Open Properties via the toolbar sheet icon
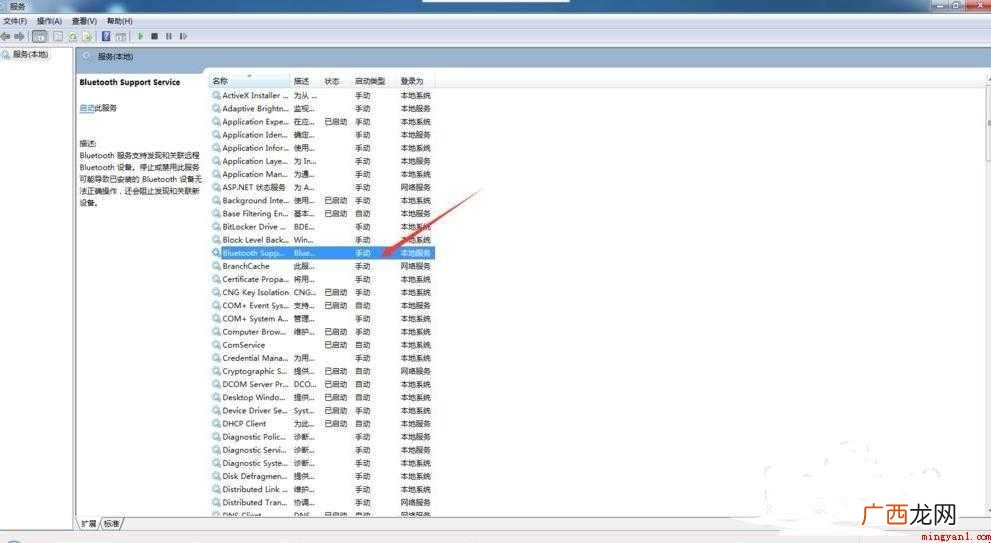 click(58, 37)
